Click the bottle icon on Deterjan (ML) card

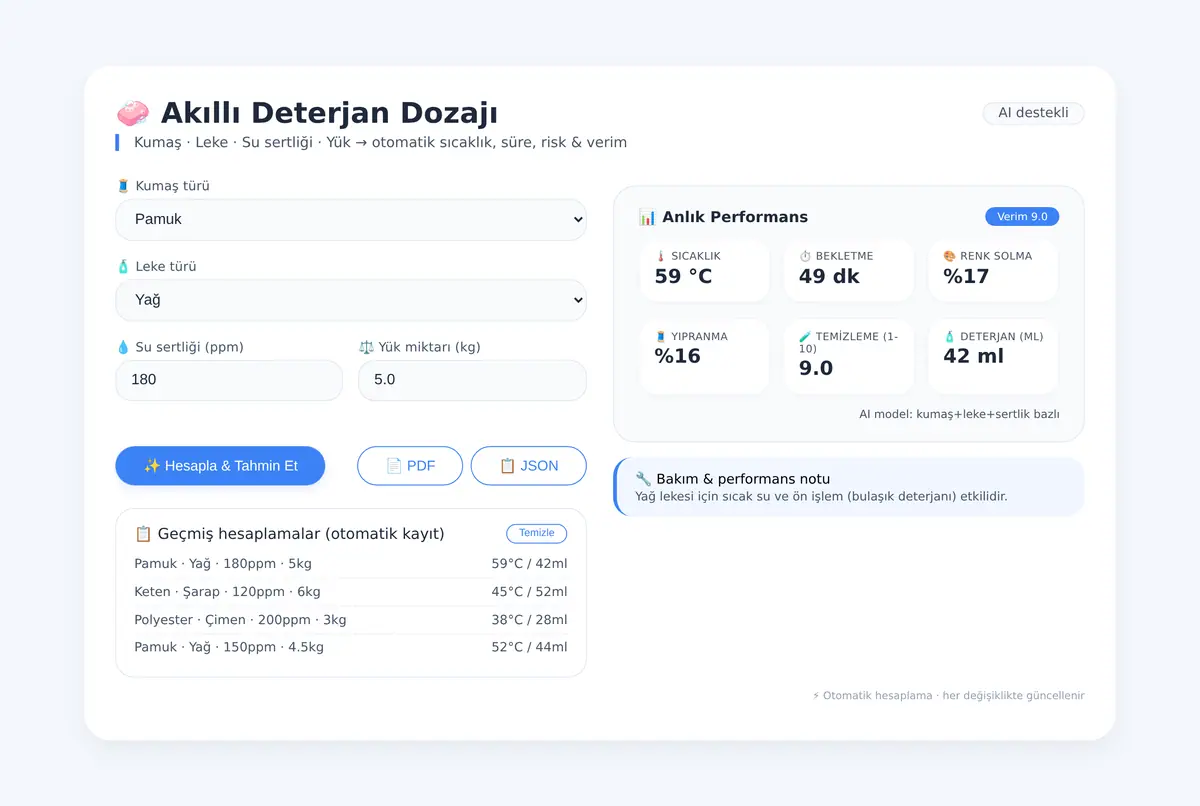click(949, 337)
